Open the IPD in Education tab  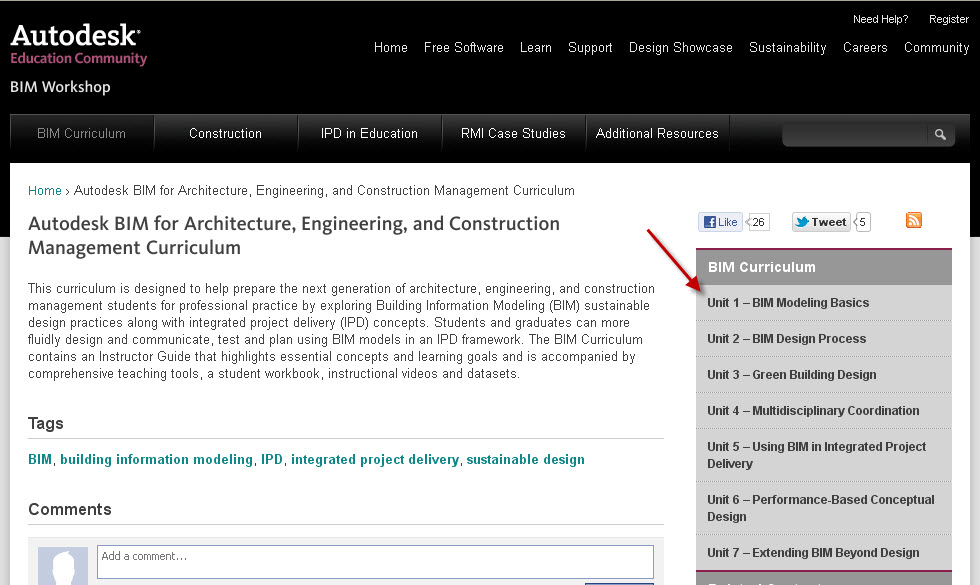click(x=369, y=134)
